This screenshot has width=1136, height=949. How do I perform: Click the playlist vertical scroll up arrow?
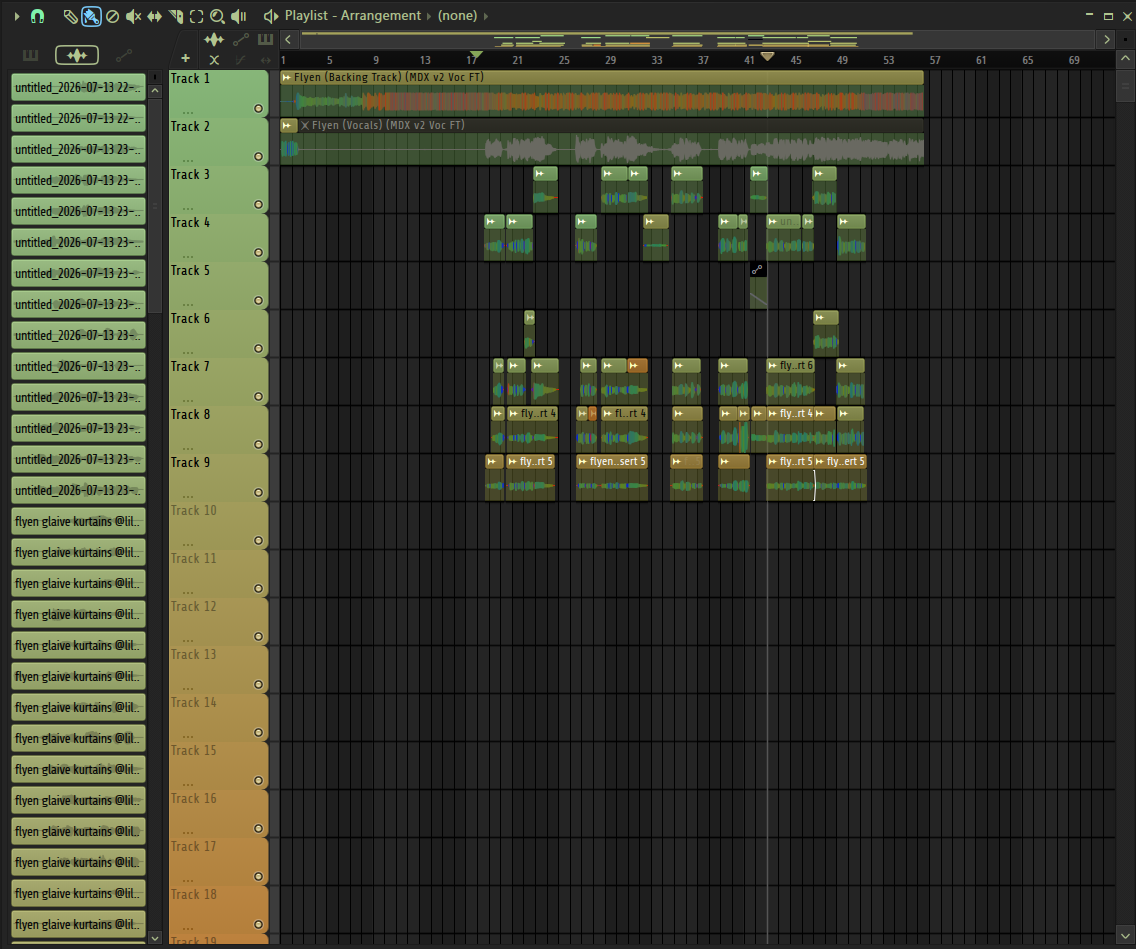[x=1125, y=58]
